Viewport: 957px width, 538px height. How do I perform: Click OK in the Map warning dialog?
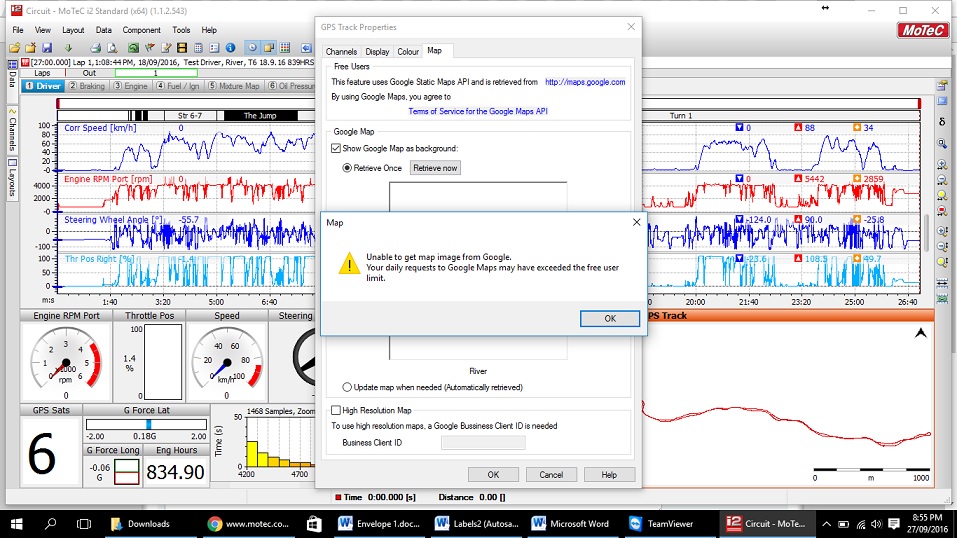pos(610,318)
